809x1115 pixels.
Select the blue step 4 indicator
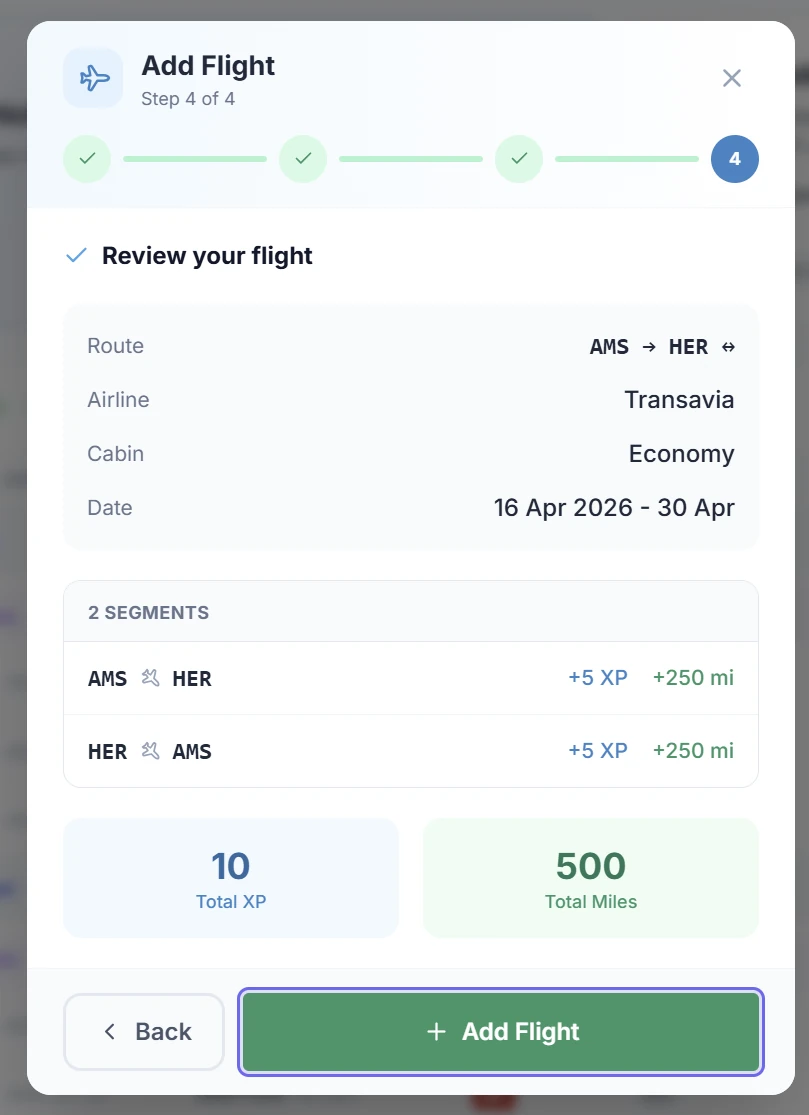click(735, 158)
